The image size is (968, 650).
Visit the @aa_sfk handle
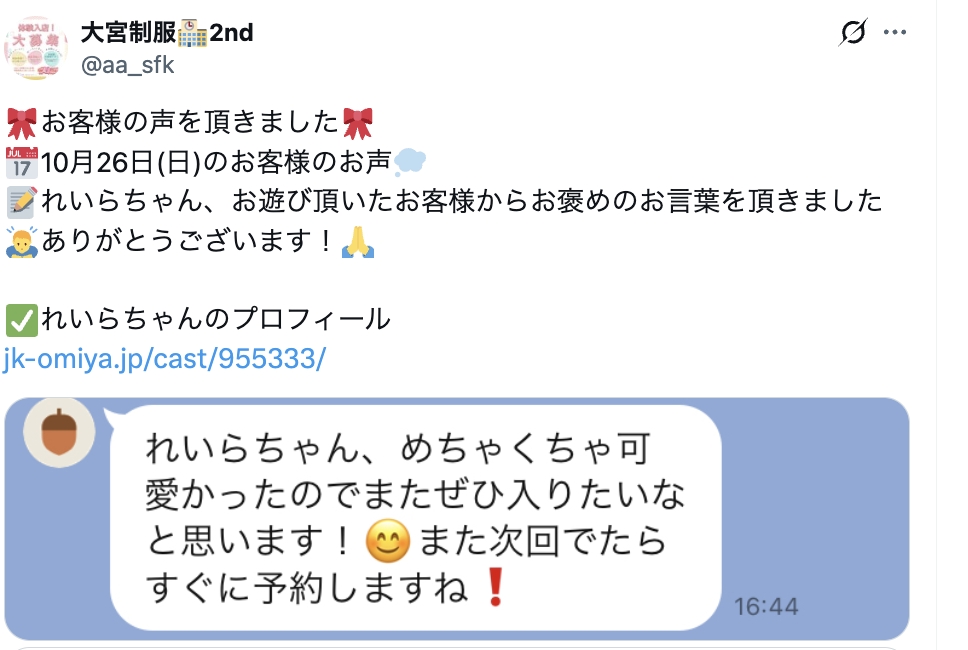[x=128, y=65]
